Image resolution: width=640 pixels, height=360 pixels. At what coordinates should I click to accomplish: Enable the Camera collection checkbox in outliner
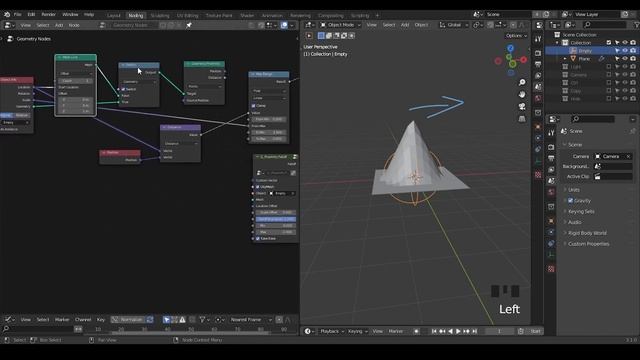coord(609,75)
